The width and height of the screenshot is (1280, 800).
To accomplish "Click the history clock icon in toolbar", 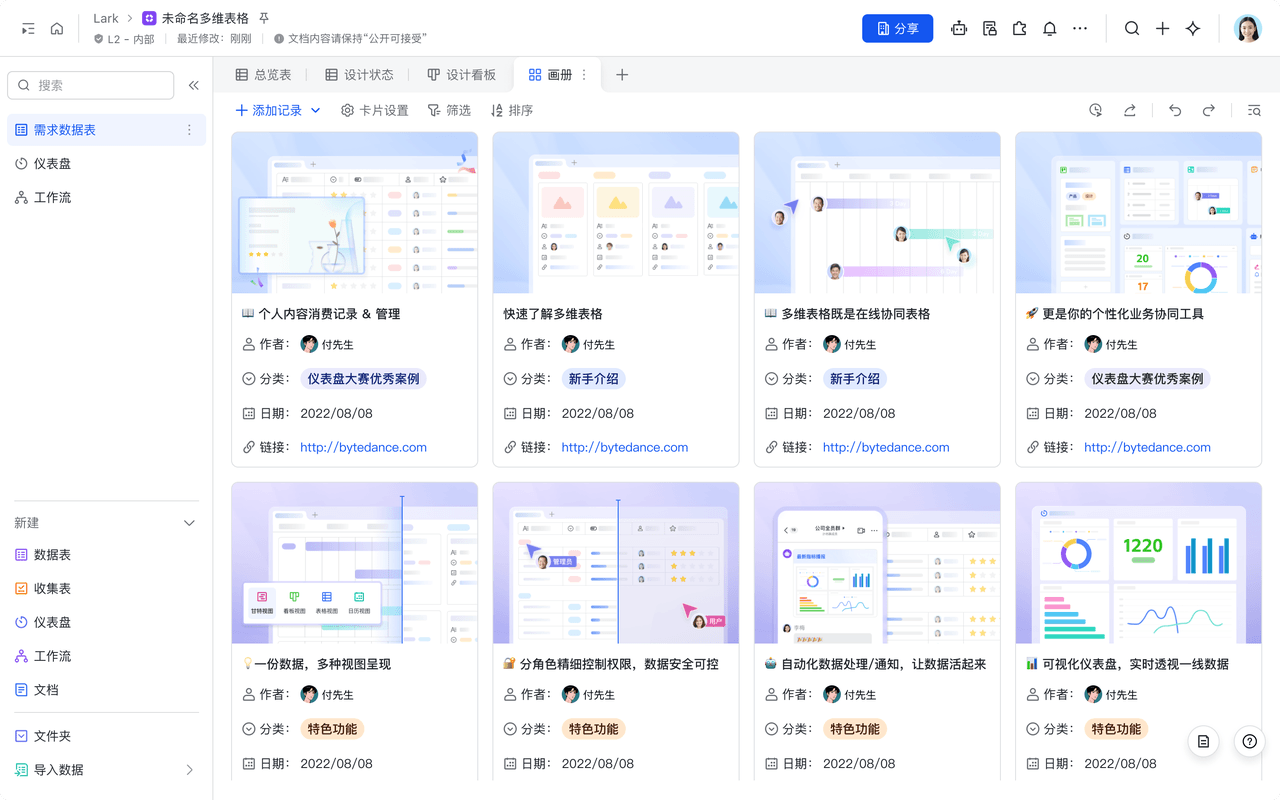I will (1096, 111).
